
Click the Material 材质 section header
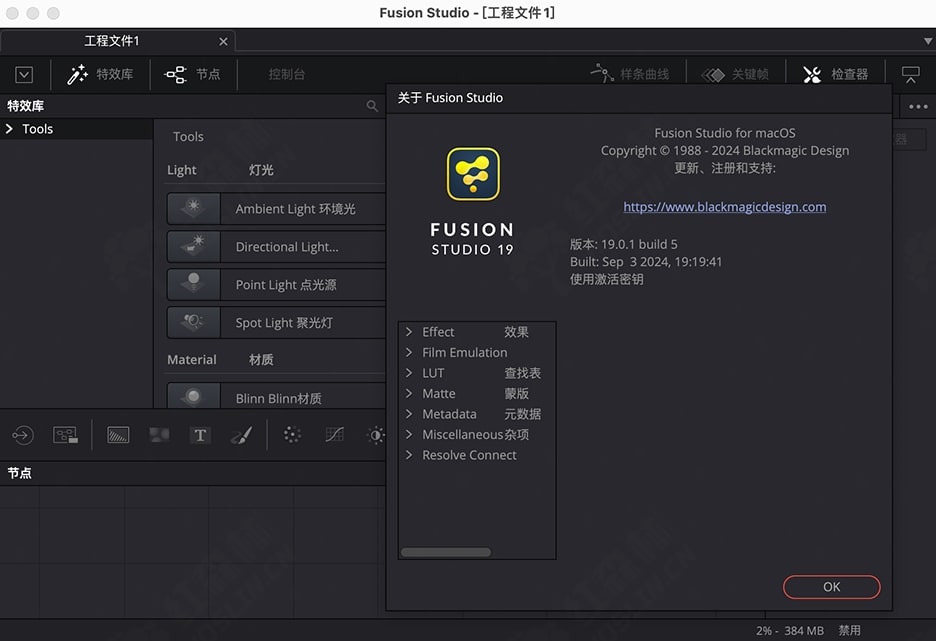220,360
